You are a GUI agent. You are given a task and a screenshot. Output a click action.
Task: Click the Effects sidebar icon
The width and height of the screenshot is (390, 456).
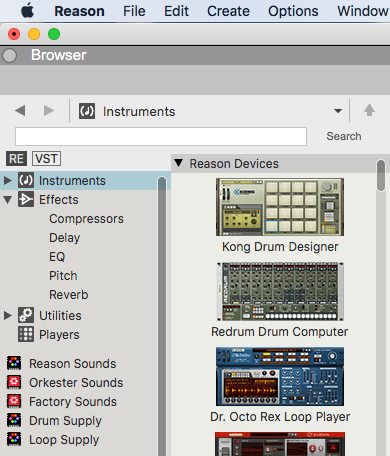[x=26, y=199]
